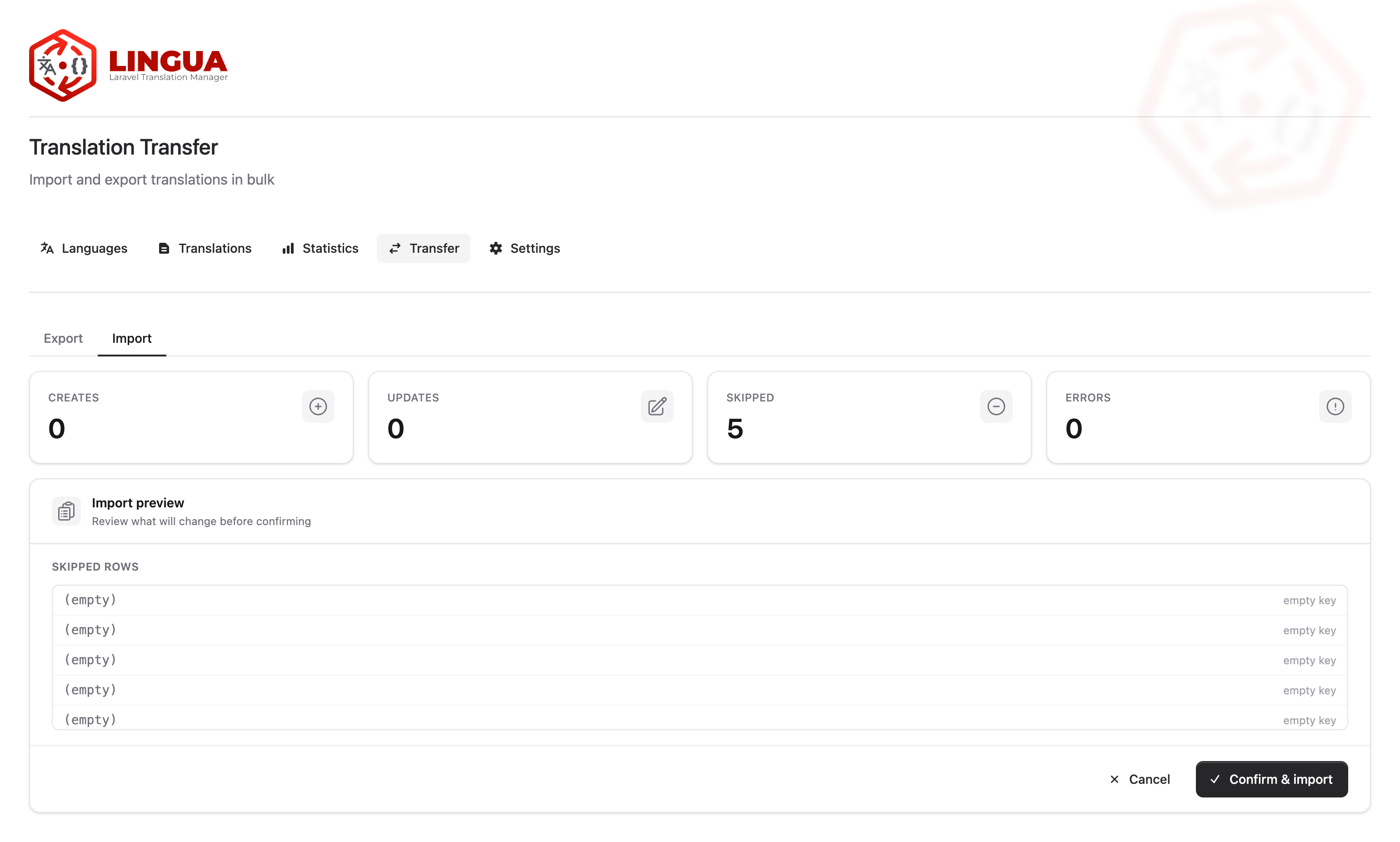
Task: Open the Statistics section
Action: pyautogui.click(x=320, y=248)
